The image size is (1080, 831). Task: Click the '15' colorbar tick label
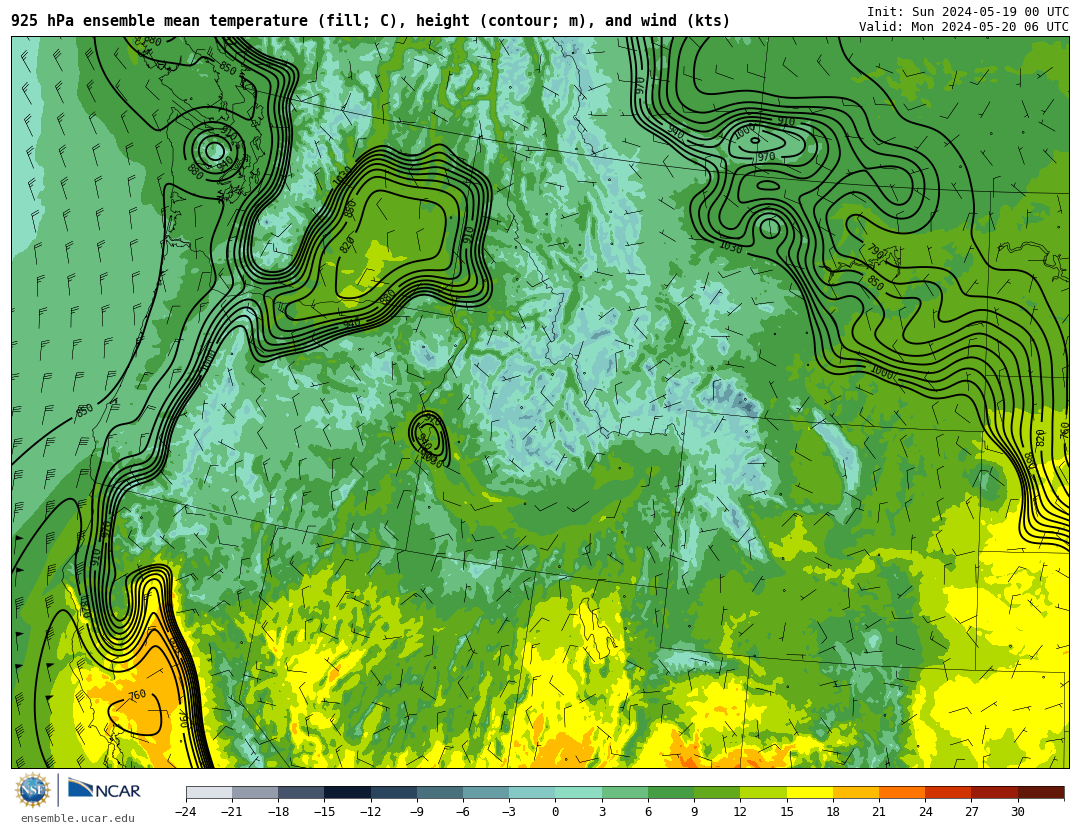point(787,812)
